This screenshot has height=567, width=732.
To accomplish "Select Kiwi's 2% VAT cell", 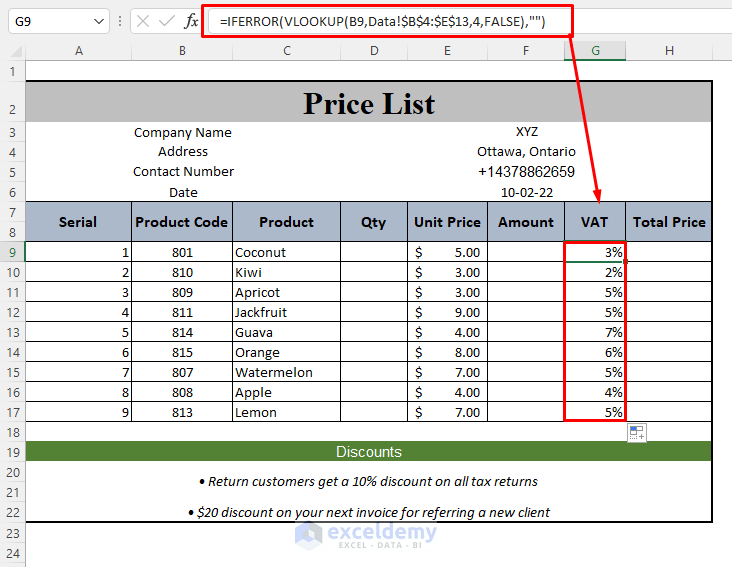I will [595, 273].
